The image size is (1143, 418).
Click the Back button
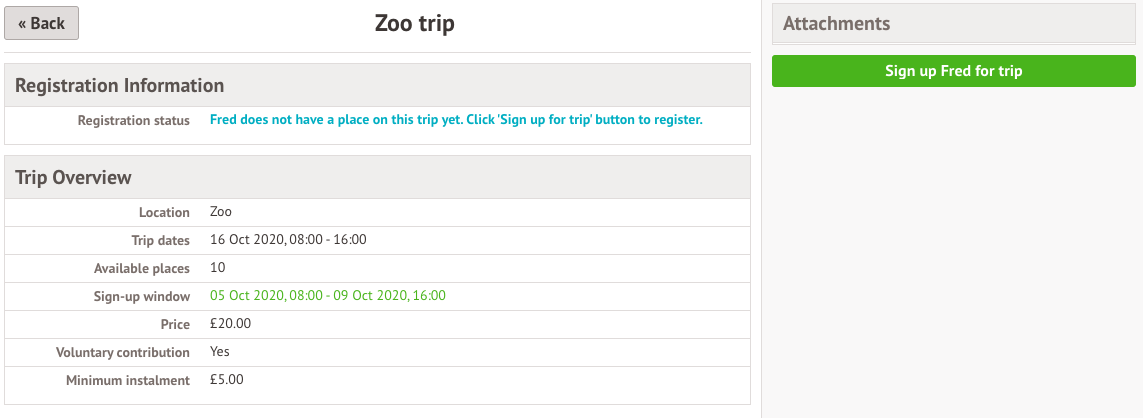click(x=41, y=24)
